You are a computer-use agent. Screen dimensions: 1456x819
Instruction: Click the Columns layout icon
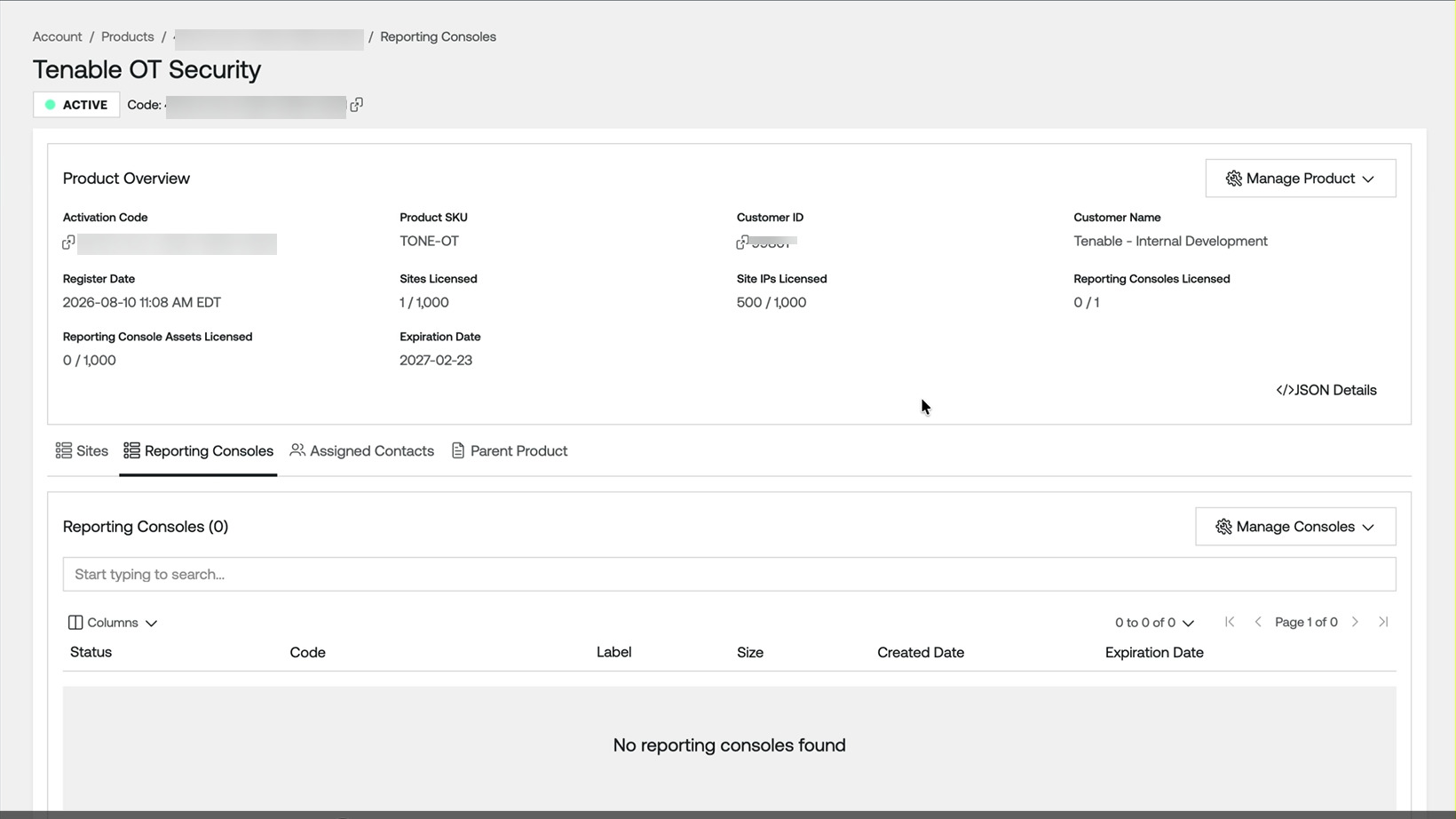point(75,623)
